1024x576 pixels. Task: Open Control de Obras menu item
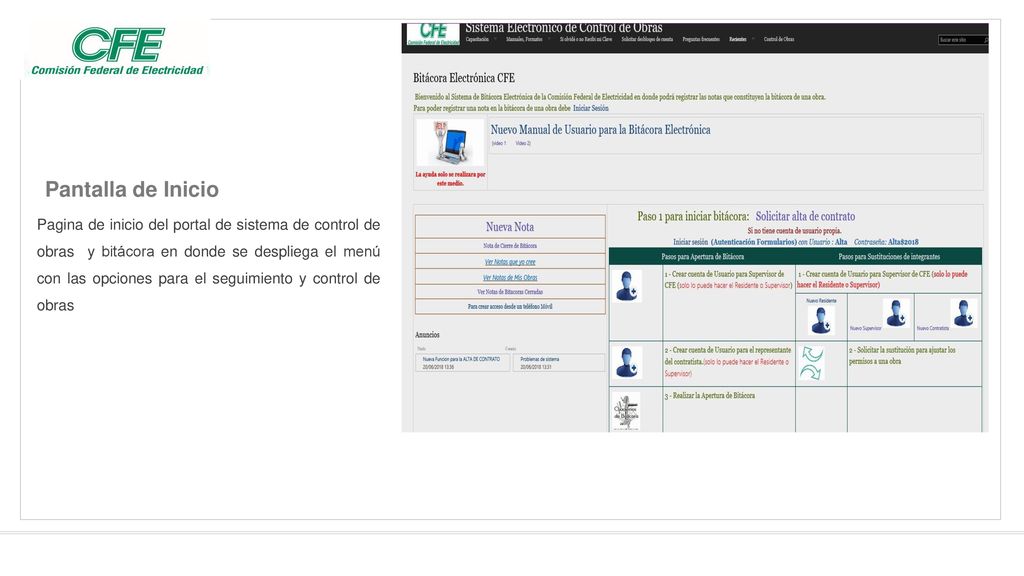tap(779, 39)
